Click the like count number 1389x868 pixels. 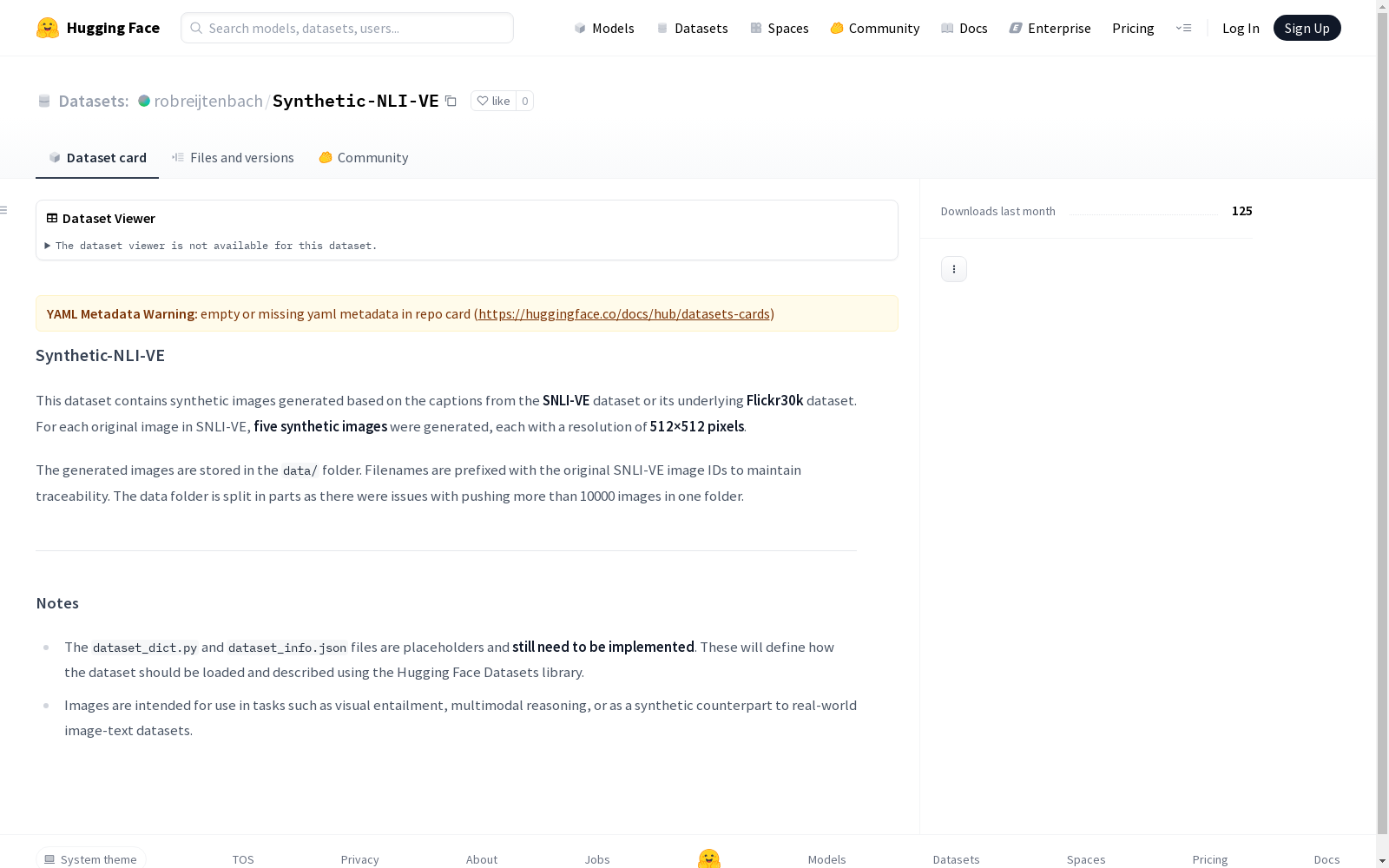(x=525, y=101)
